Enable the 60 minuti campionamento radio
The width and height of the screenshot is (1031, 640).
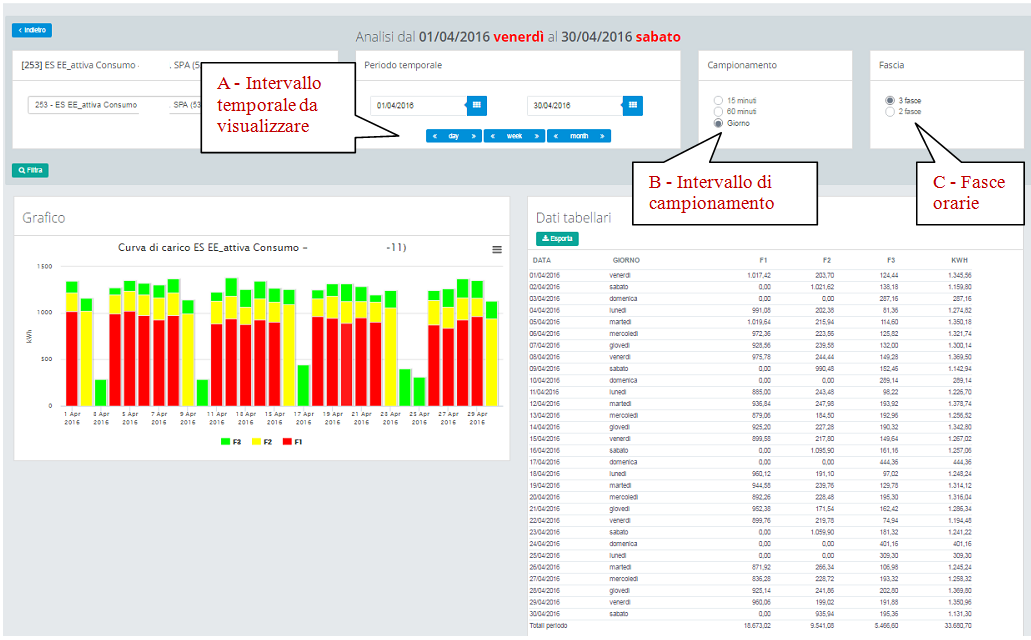pos(718,111)
